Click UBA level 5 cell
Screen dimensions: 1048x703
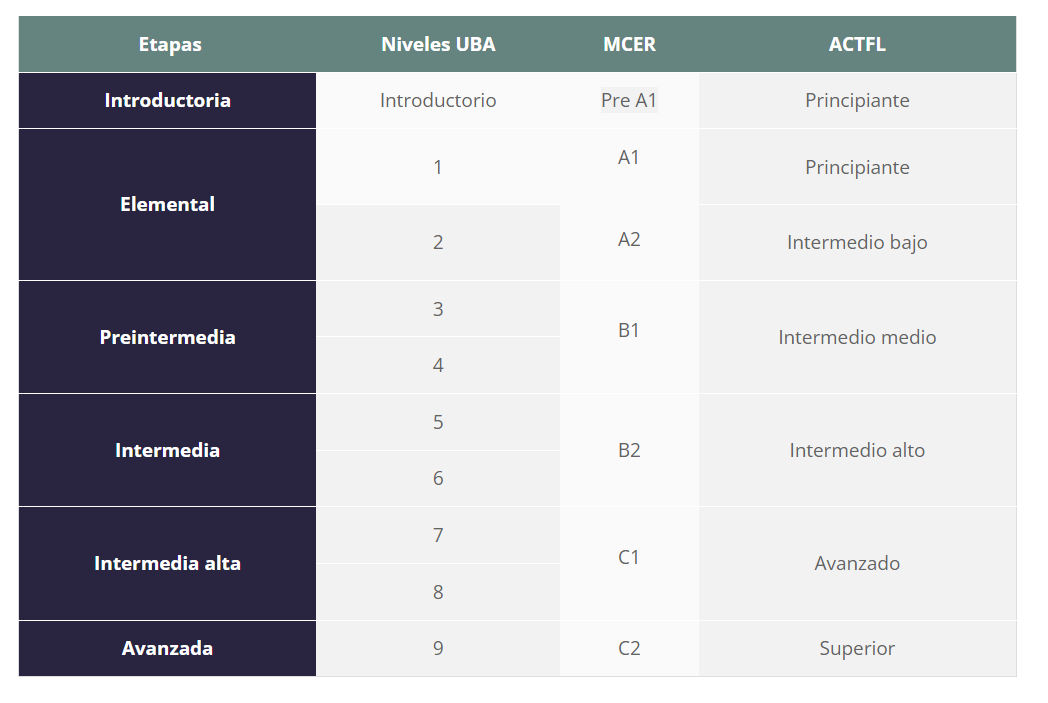coord(438,422)
